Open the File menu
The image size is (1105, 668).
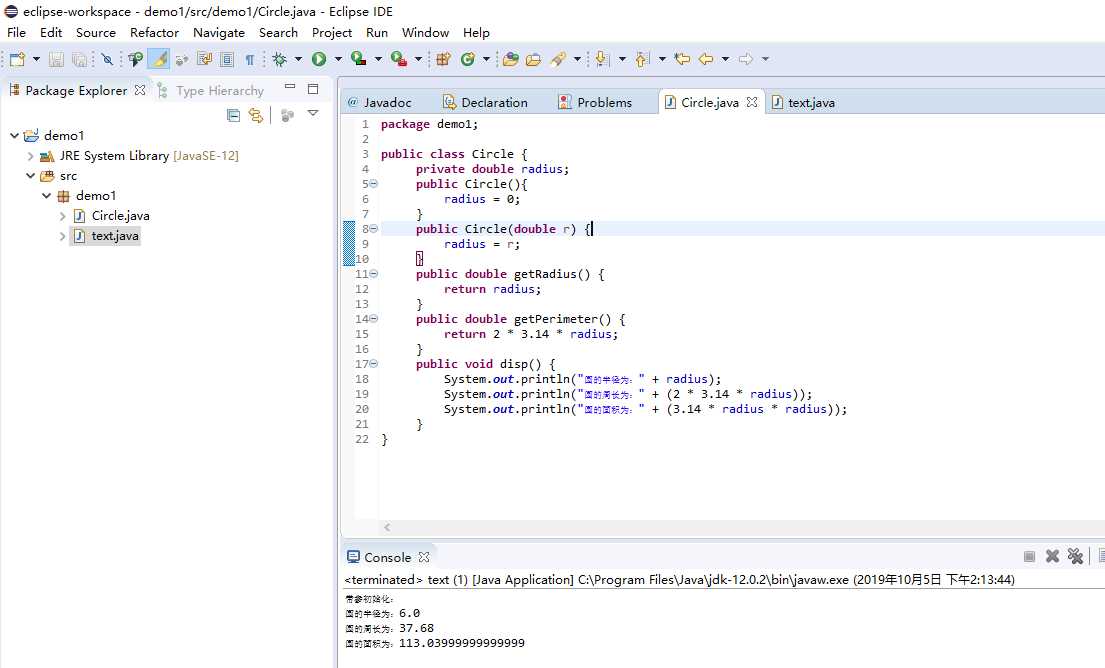click(16, 32)
